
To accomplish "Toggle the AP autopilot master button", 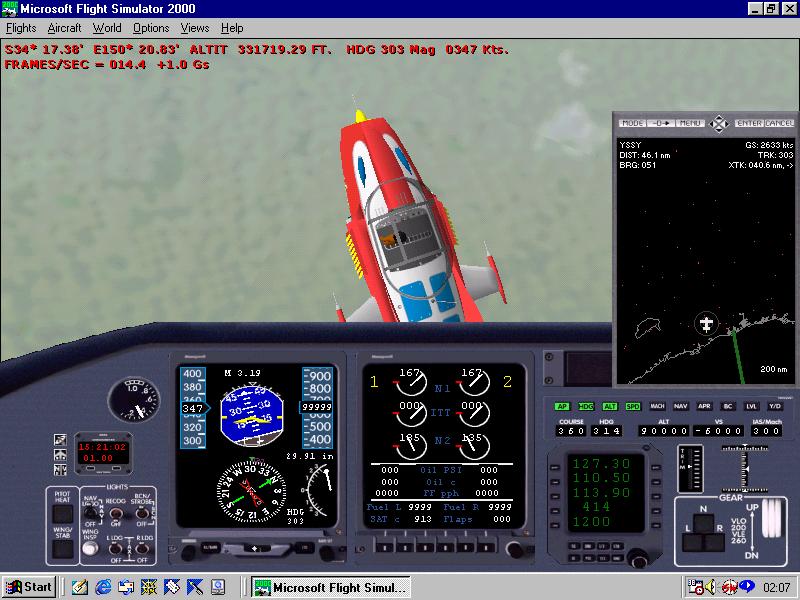I will pyautogui.click(x=562, y=407).
